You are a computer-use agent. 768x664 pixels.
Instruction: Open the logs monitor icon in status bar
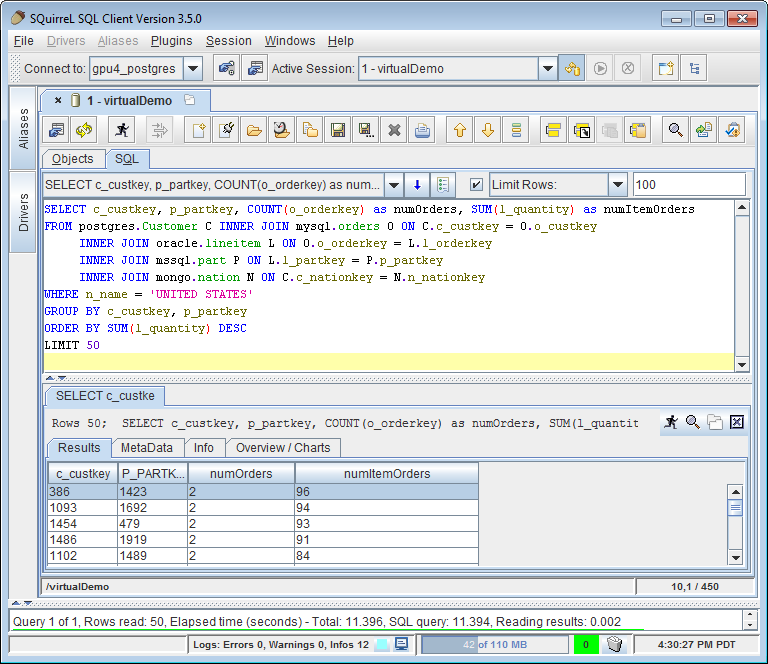pyautogui.click(x=401, y=644)
